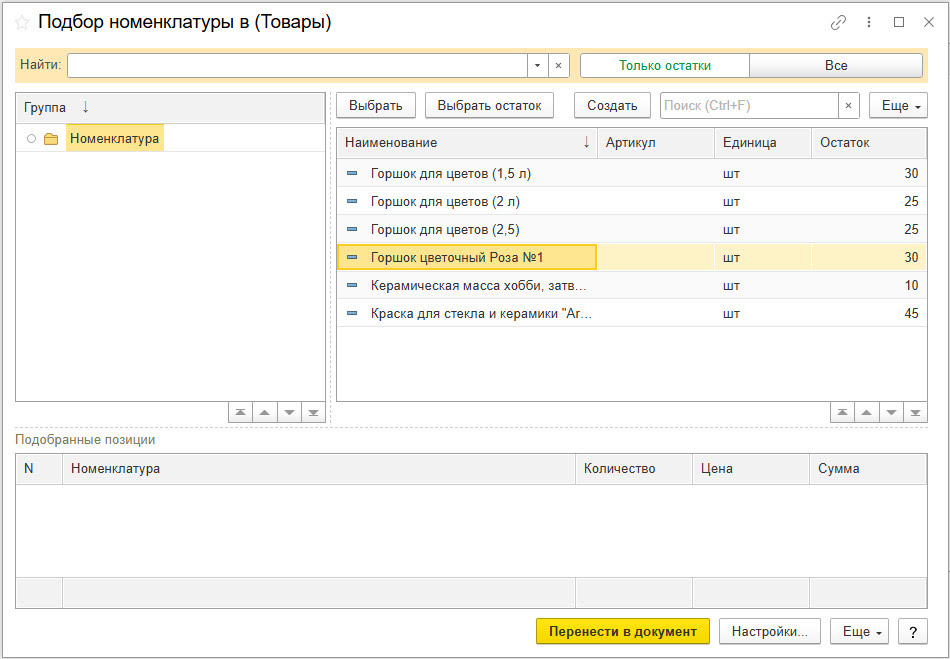Click remaining stock 10 for Керамическая масса
The image size is (950, 659).
coord(911,285)
